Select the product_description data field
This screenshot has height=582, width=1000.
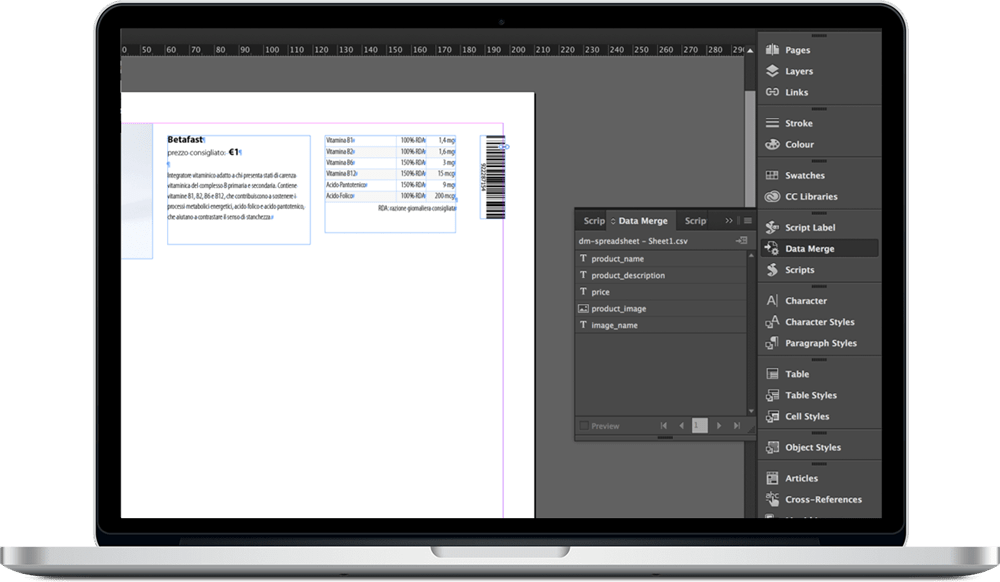[x=661, y=275]
